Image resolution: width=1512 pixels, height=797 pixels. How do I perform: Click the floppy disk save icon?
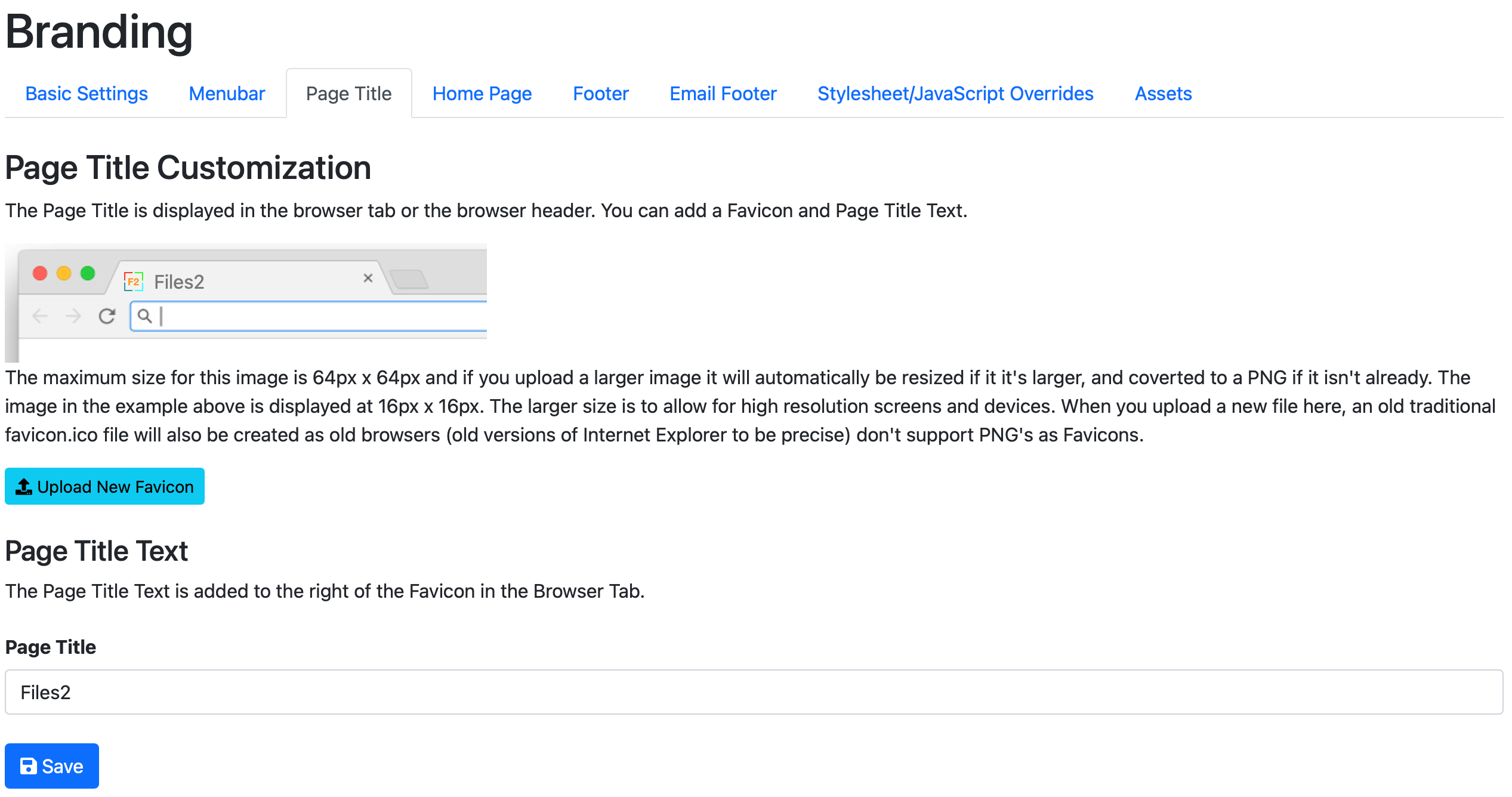(x=28, y=766)
